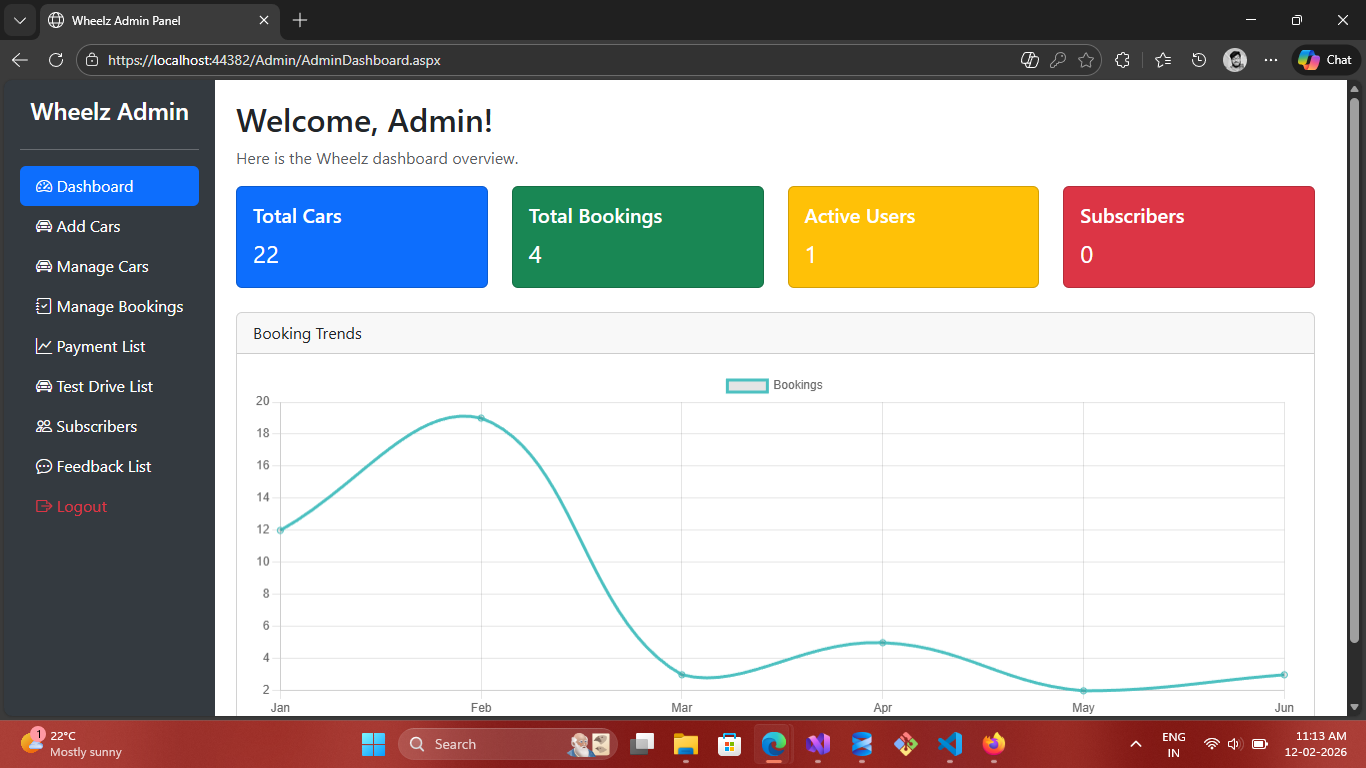The height and width of the screenshot is (768, 1366).
Task: Click the Feb data point on chart
Action: click(x=481, y=418)
